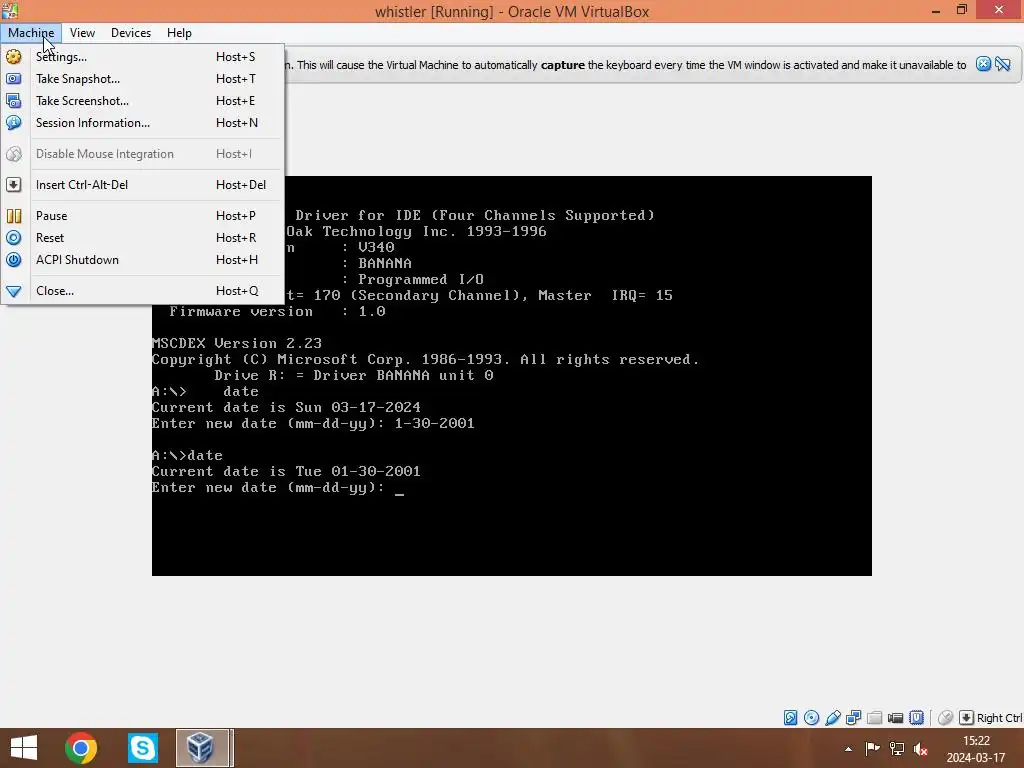
Task: Pause the running virtual machine
Action: click(142, 216)
